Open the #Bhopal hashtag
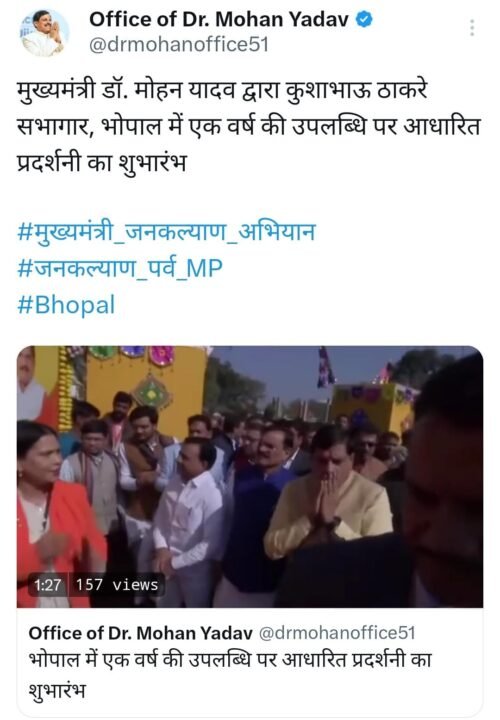 (x=66, y=305)
